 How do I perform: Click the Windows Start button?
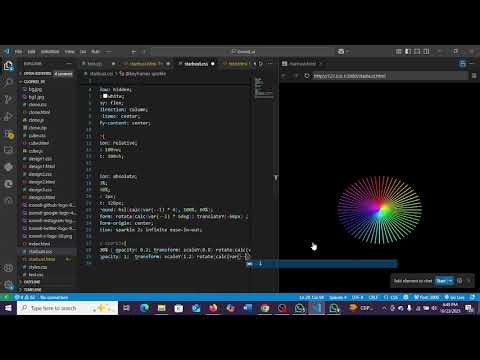[x=8, y=308]
